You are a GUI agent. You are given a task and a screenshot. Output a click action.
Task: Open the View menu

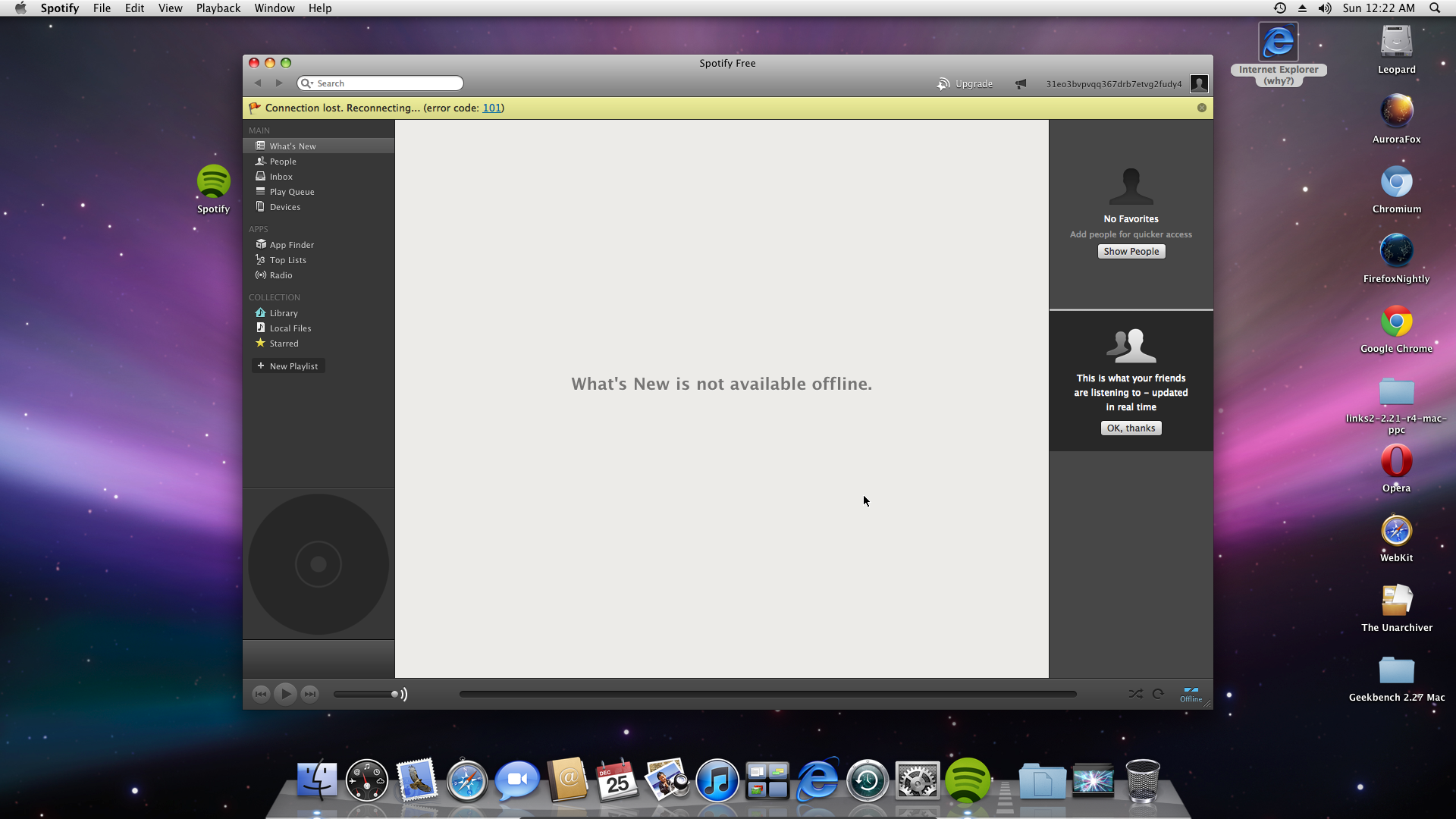pos(170,8)
